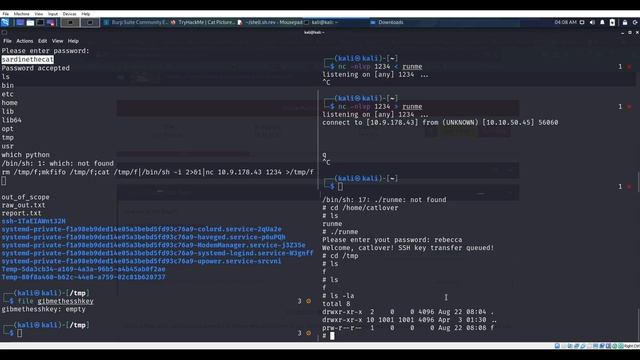Open the VirtualBox Machine menu
This screenshot has width=640, height=360.
tap(22, 14)
